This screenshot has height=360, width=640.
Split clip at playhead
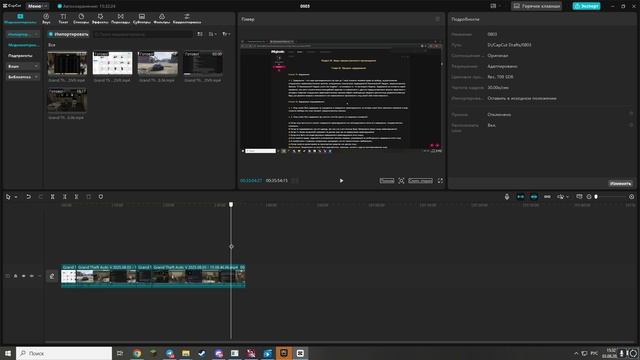click(53, 197)
